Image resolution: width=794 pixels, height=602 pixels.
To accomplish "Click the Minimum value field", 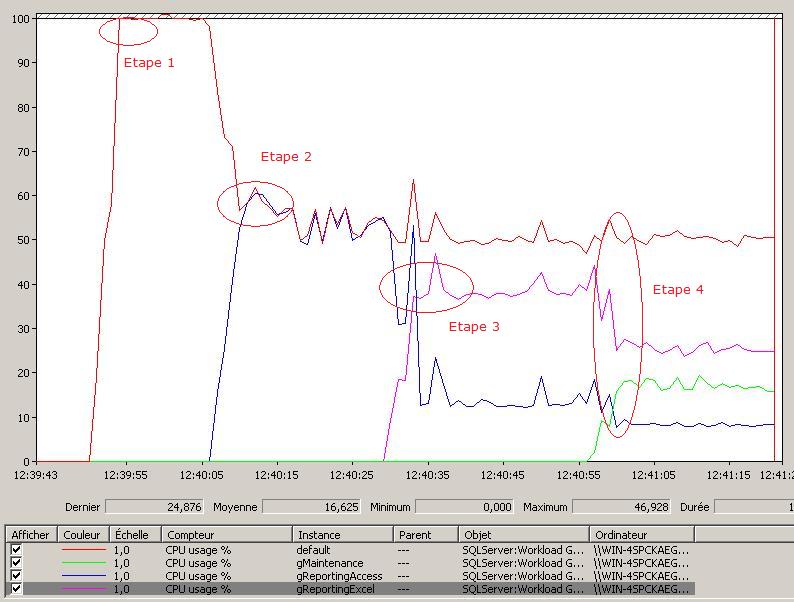I will [x=464, y=507].
